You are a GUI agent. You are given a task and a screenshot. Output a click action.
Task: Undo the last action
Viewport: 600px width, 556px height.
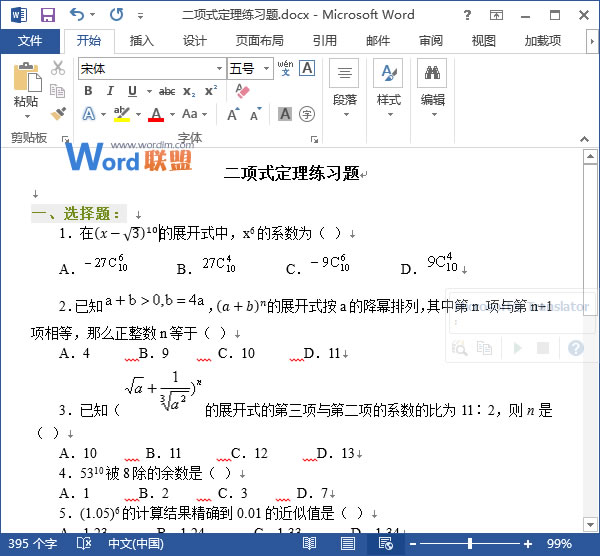point(77,15)
